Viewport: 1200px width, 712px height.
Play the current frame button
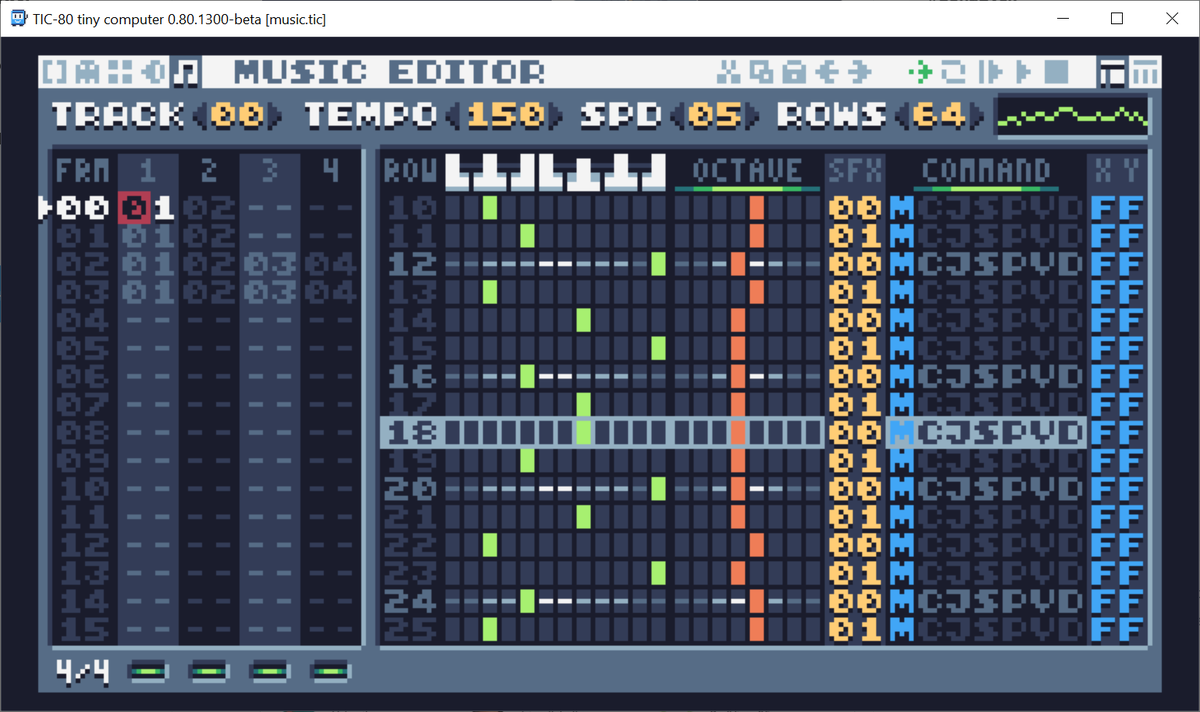[x=991, y=72]
